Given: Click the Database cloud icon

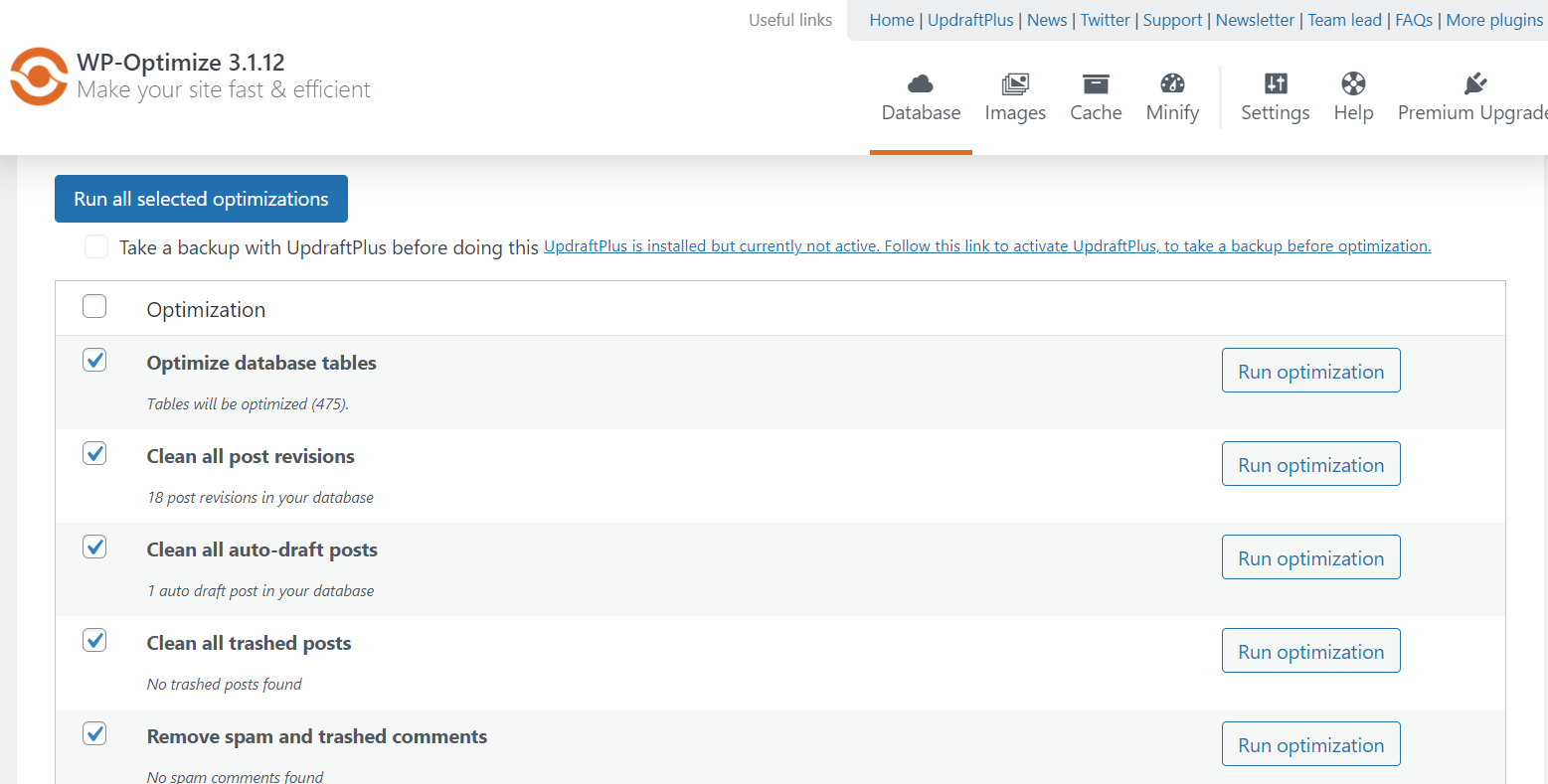Looking at the screenshot, I should coord(921,83).
